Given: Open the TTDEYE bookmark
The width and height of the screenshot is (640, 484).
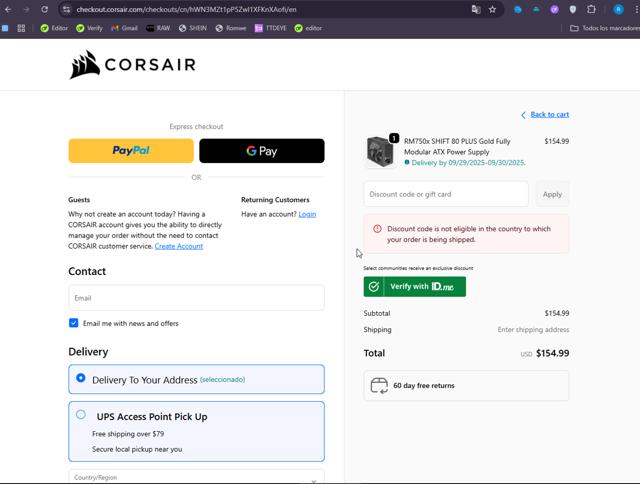Looking at the screenshot, I should coord(270,28).
